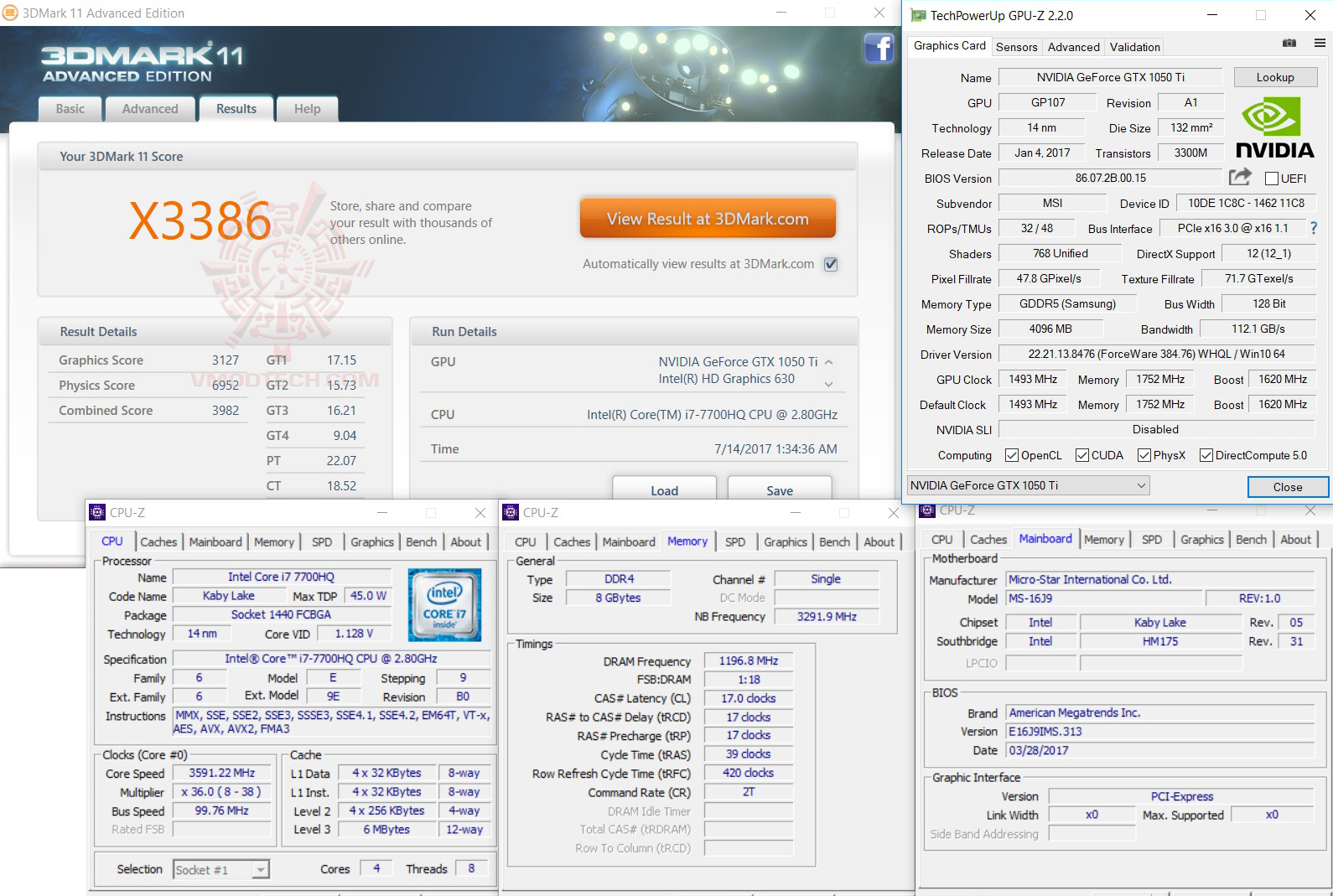Viewport: 1333px width, 896px height.
Task: Click the NVIDIA SLI Disabled field
Action: tap(1156, 429)
